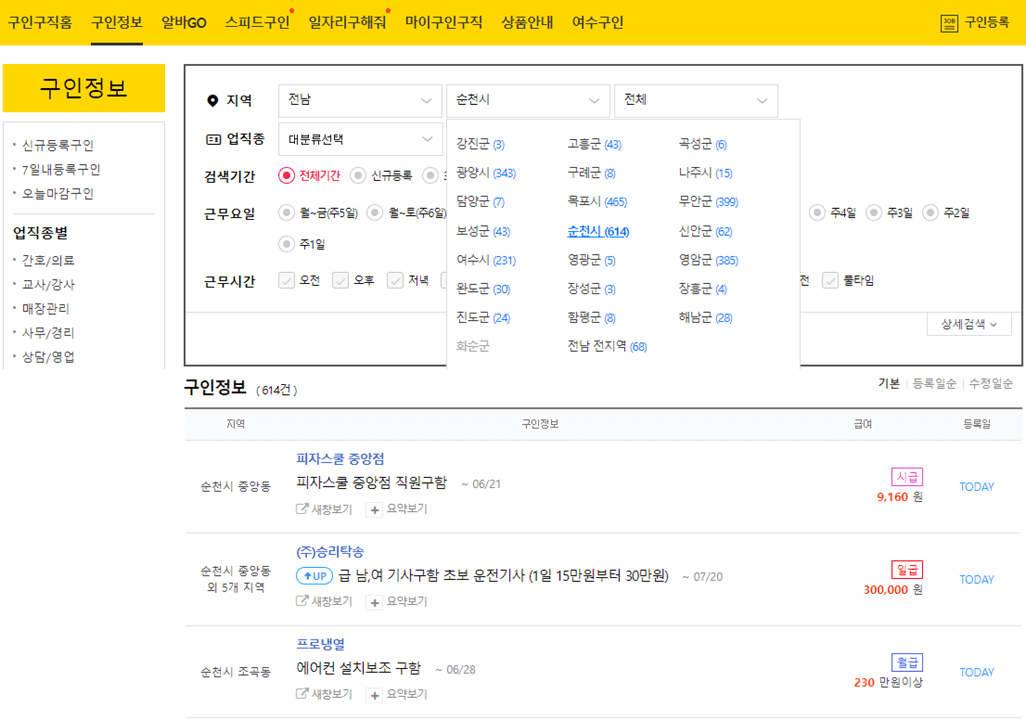Open the 대분류선택 job category dropdown
This screenshot has height=720, width=1026.
(359, 139)
